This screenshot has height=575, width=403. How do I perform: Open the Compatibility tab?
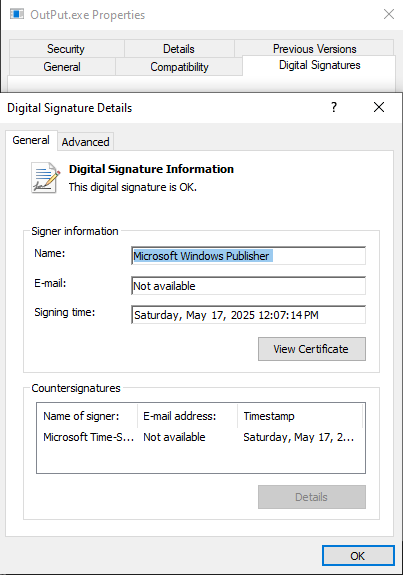[x=179, y=67]
